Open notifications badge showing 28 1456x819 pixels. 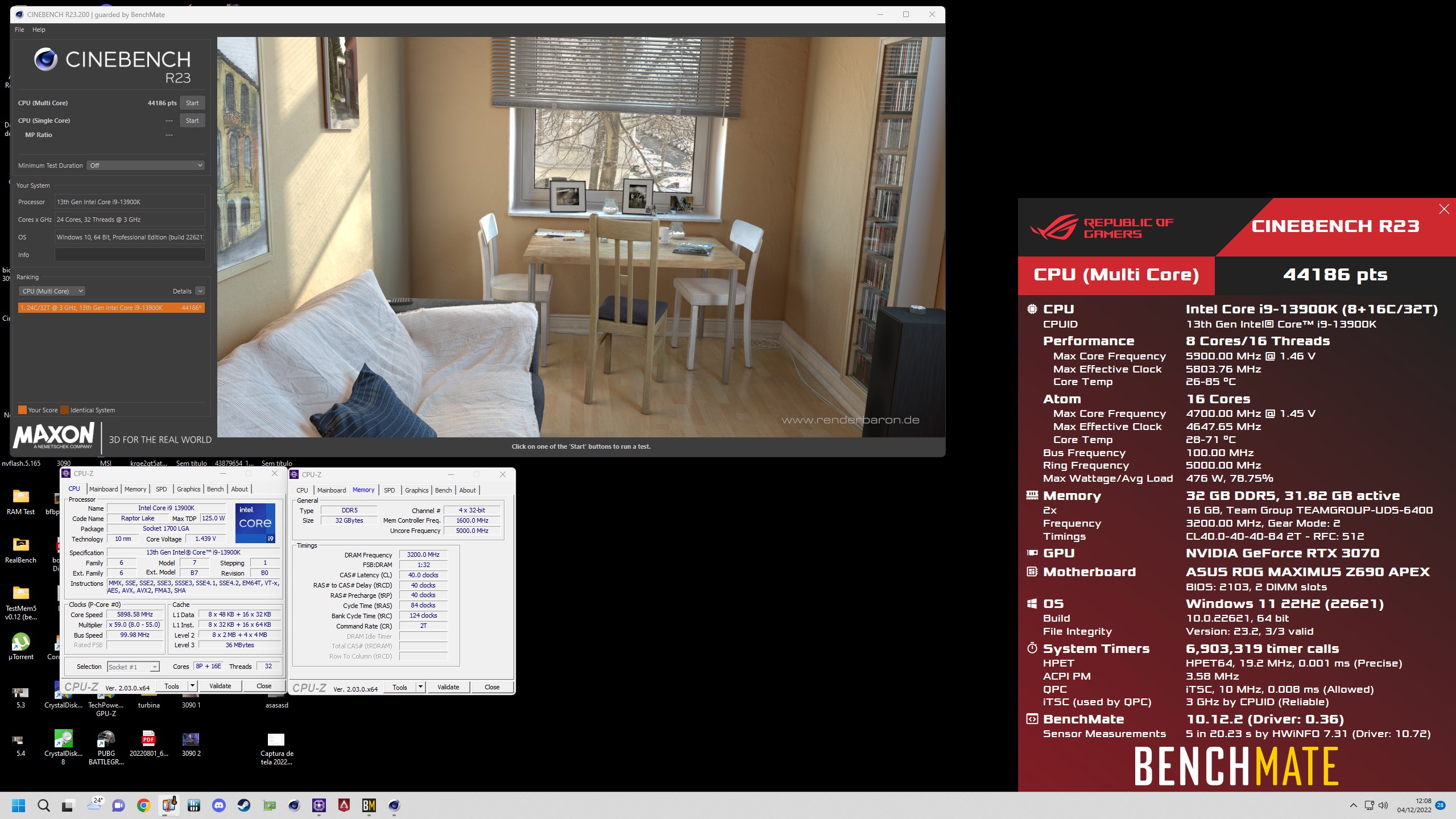(1441, 805)
